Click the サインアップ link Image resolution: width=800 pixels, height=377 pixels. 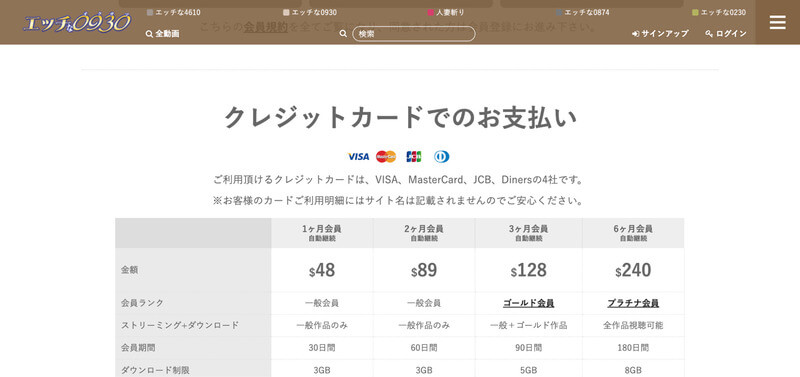pos(660,34)
